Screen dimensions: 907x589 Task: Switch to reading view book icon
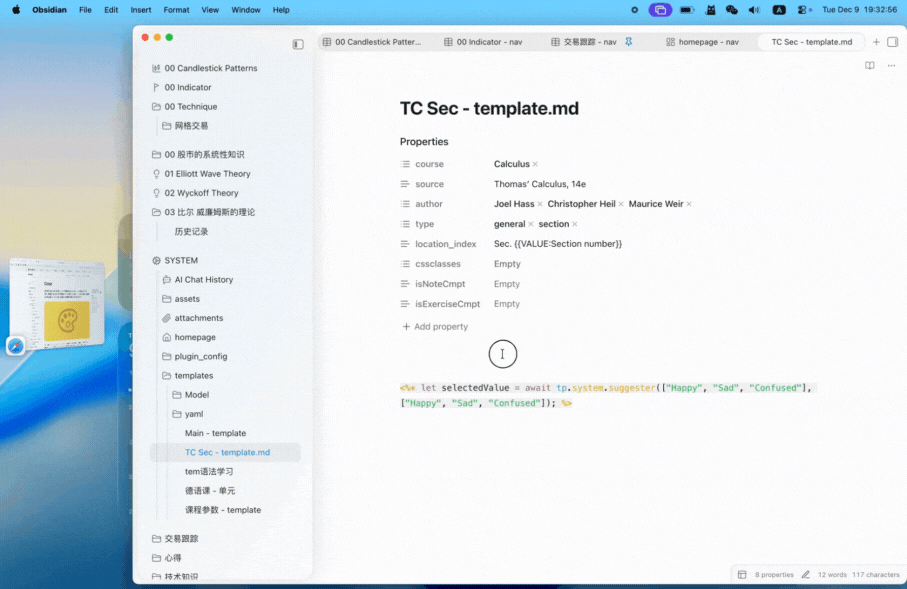click(x=869, y=66)
